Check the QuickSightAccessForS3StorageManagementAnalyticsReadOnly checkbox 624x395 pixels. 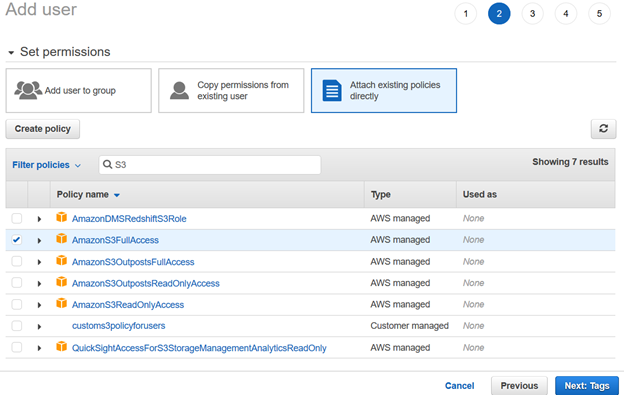[17, 347]
